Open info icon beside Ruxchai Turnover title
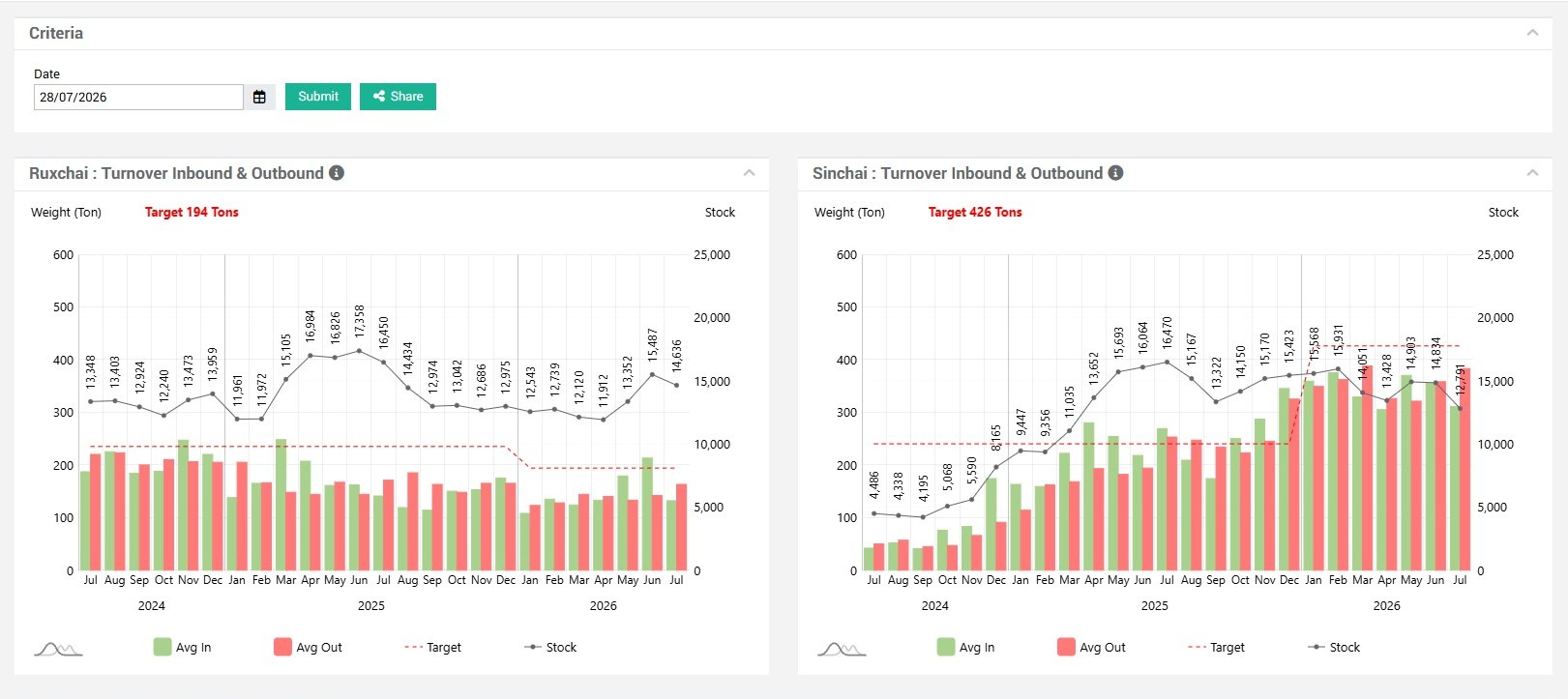Image resolution: width=1568 pixels, height=699 pixels. click(x=337, y=173)
